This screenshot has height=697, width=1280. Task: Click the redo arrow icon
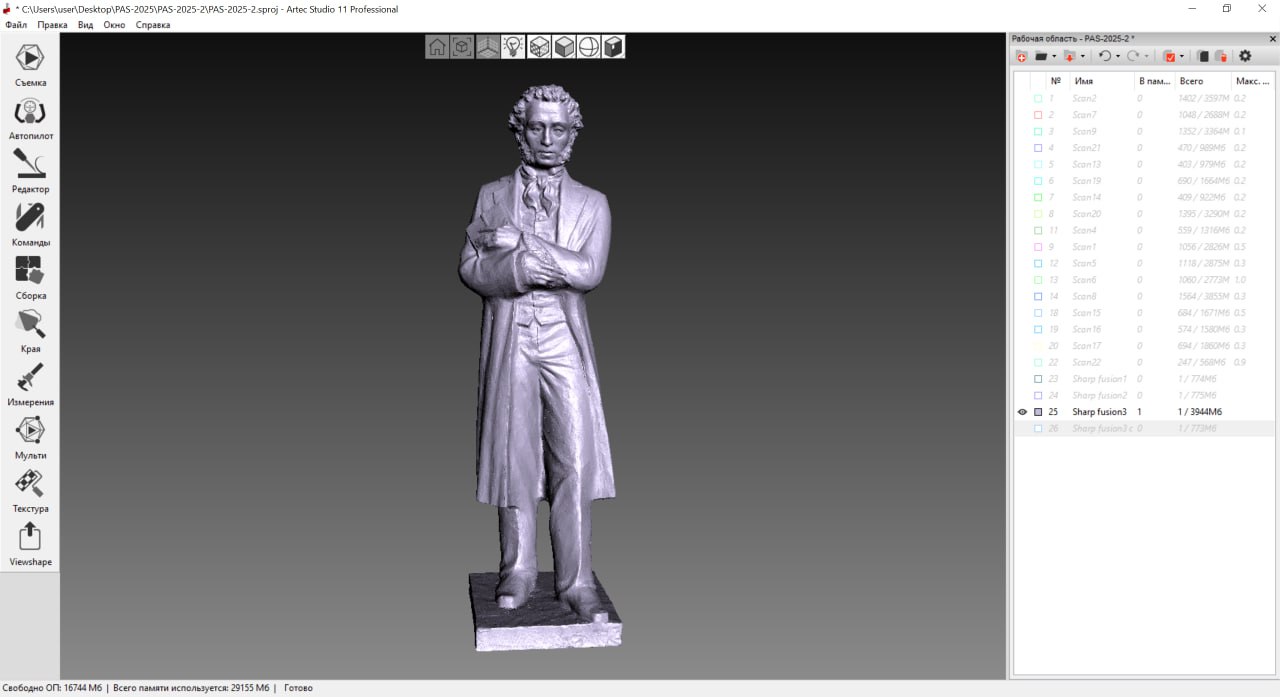pos(1133,57)
